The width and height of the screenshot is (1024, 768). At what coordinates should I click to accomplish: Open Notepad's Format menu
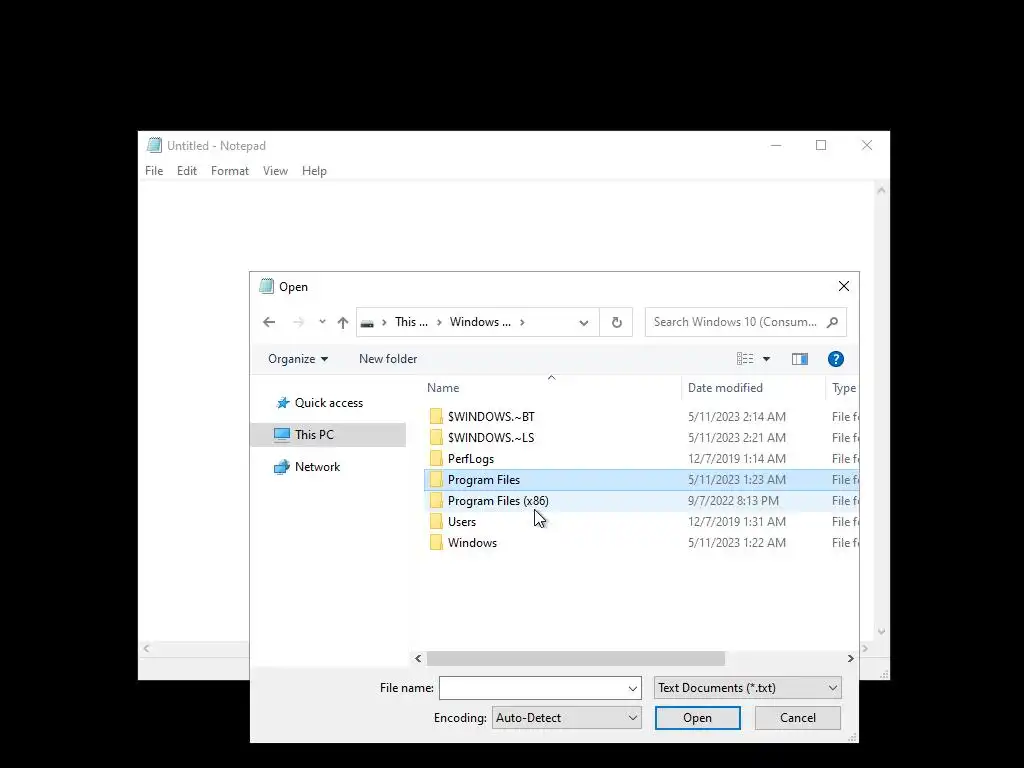230,170
